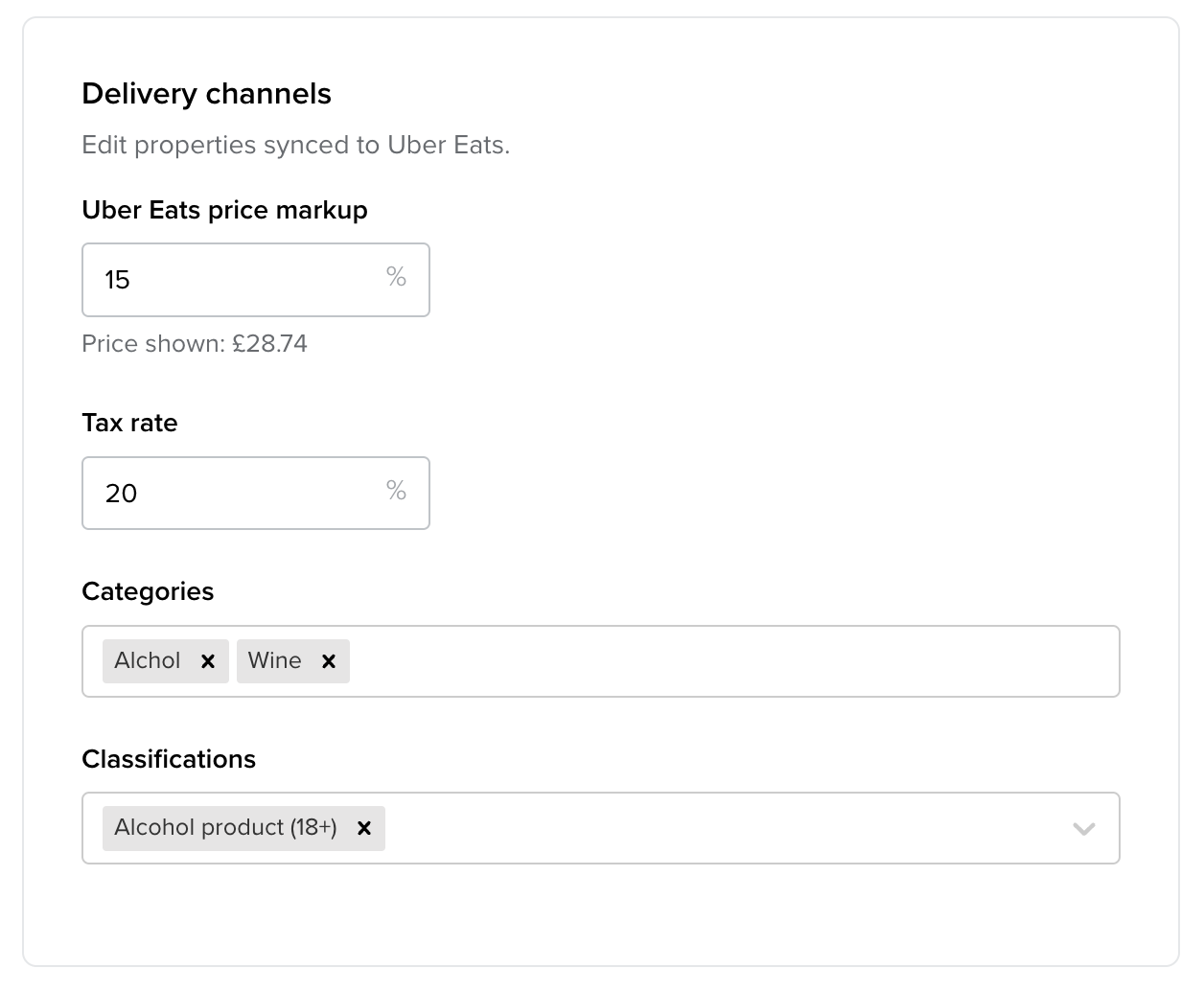Select the Alchol tag label text
The height and width of the screenshot is (991, 1204).
(x=148, y=661)
